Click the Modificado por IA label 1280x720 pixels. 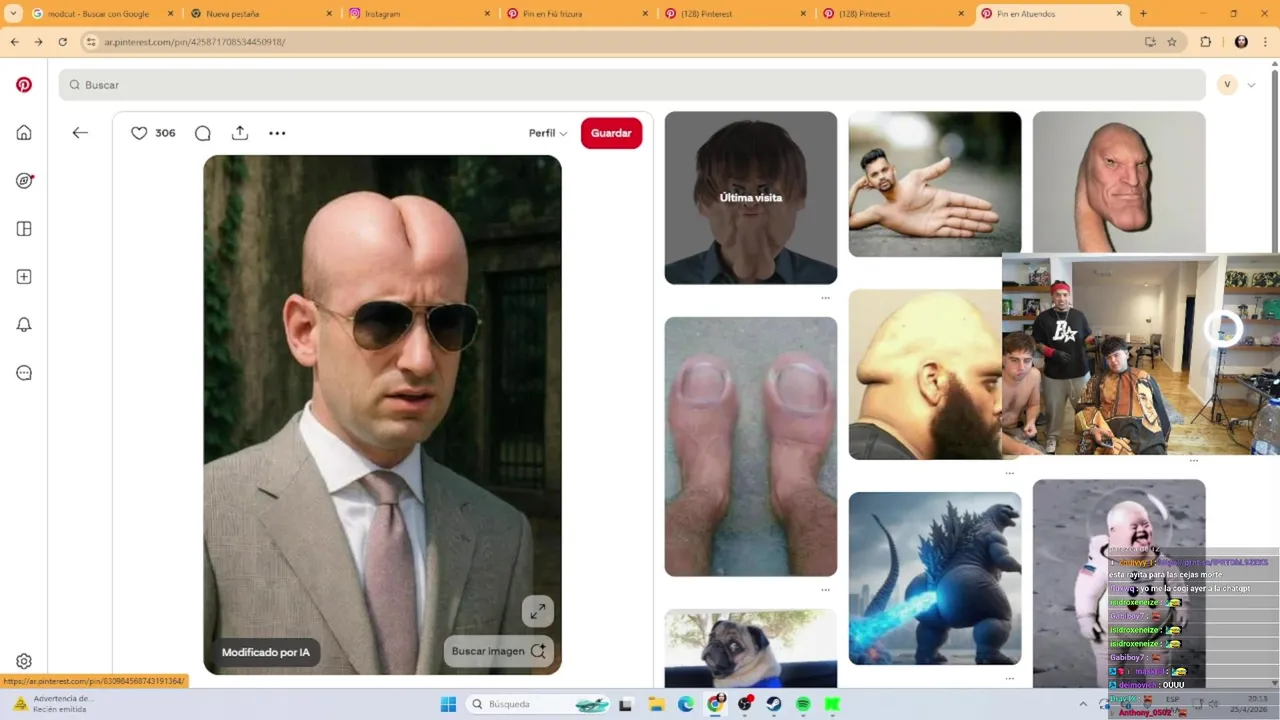pyautogui.click(x=266, y=652)
